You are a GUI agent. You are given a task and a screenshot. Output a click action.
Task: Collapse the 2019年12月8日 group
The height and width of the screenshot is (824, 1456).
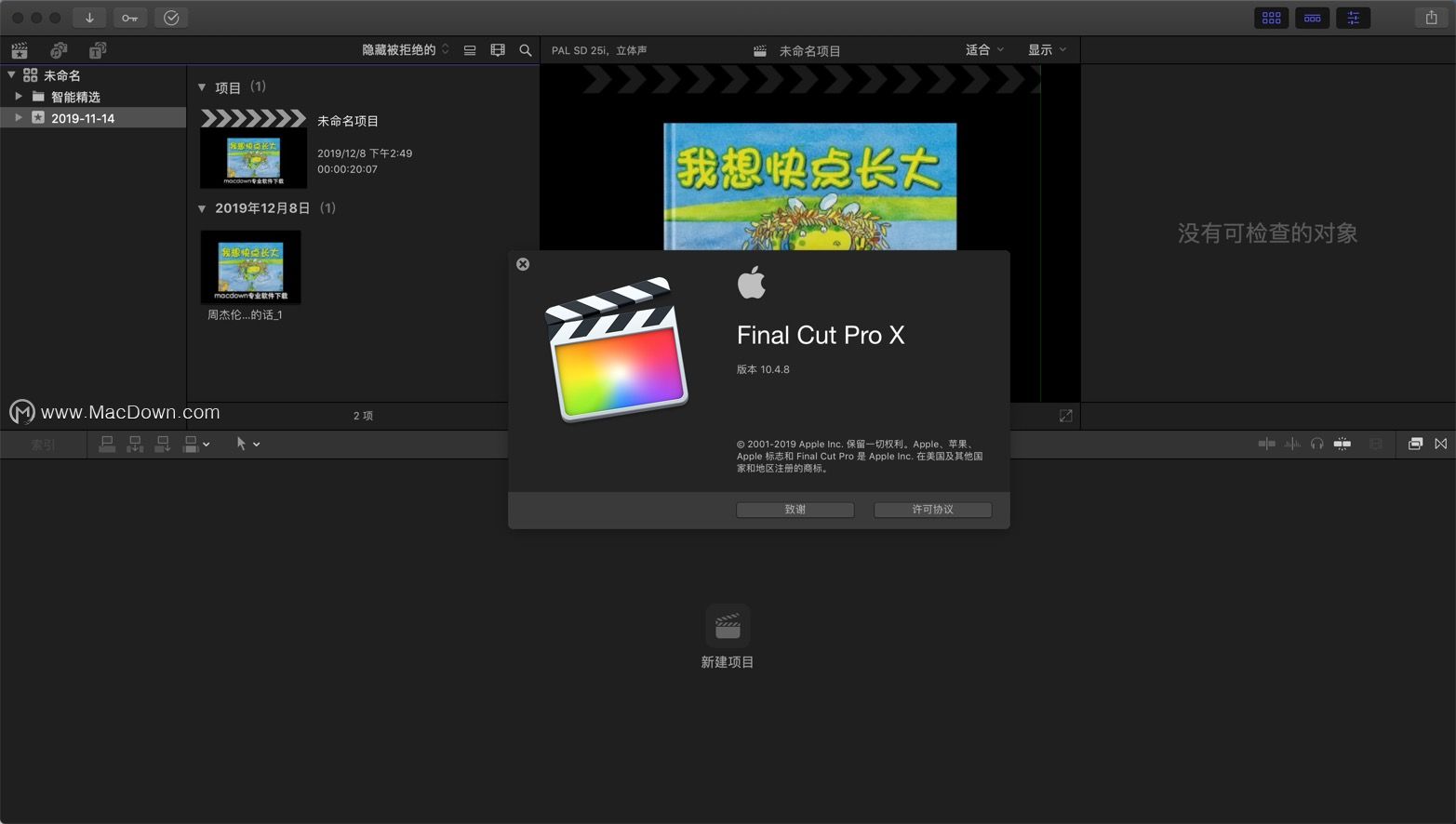tap(203, 208)
